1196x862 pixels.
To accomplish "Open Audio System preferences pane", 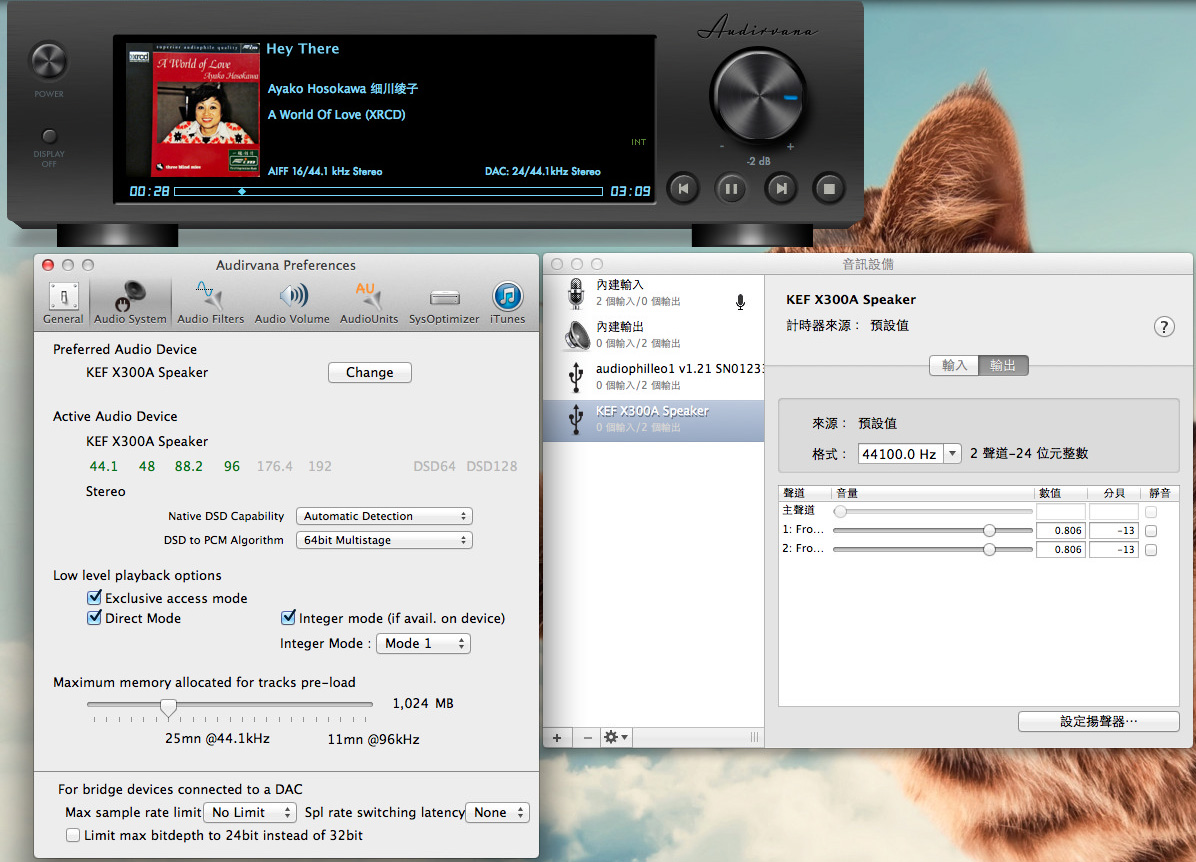I will 130,303.
